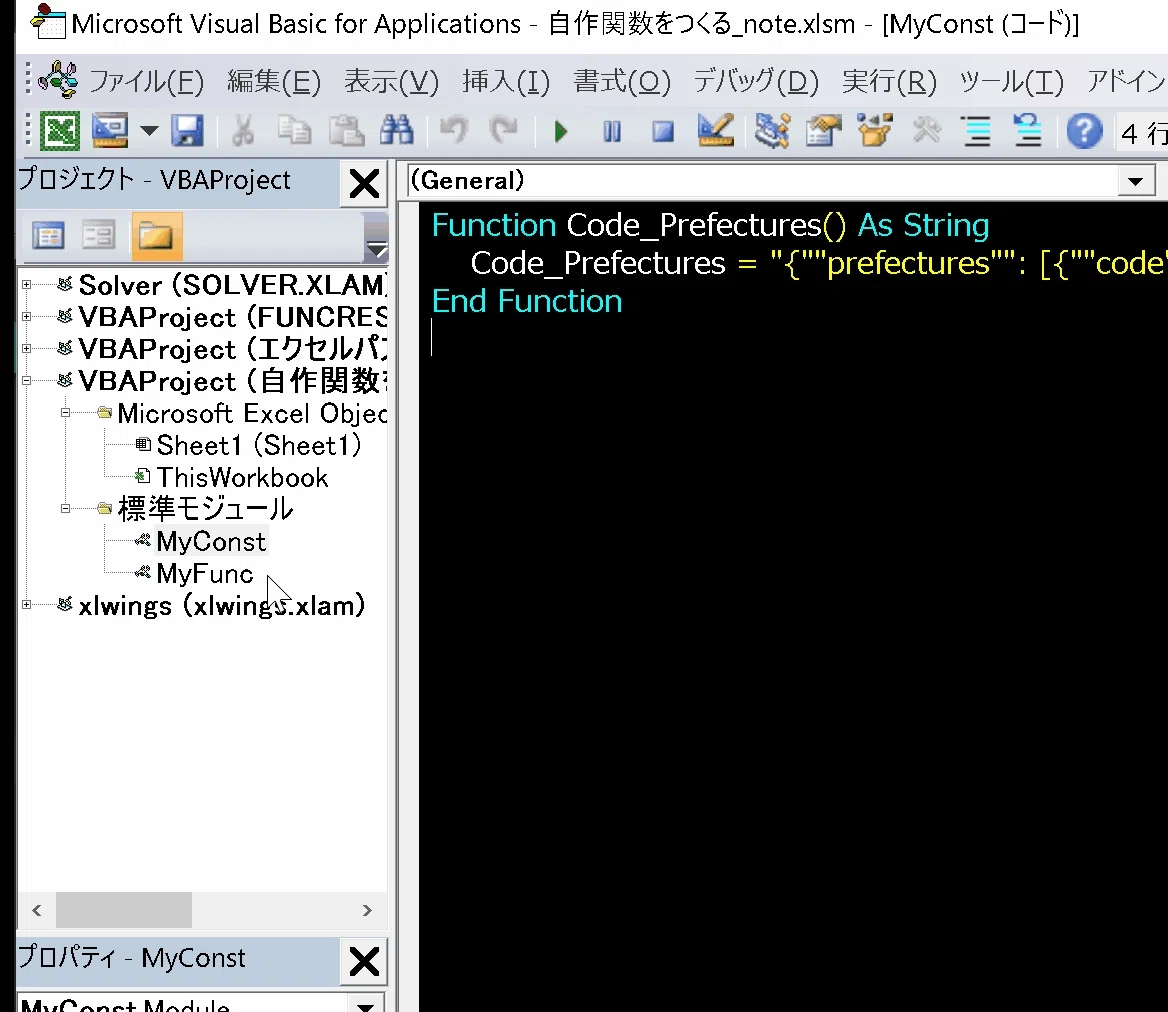Click the End Function line in code

[527, 301]
